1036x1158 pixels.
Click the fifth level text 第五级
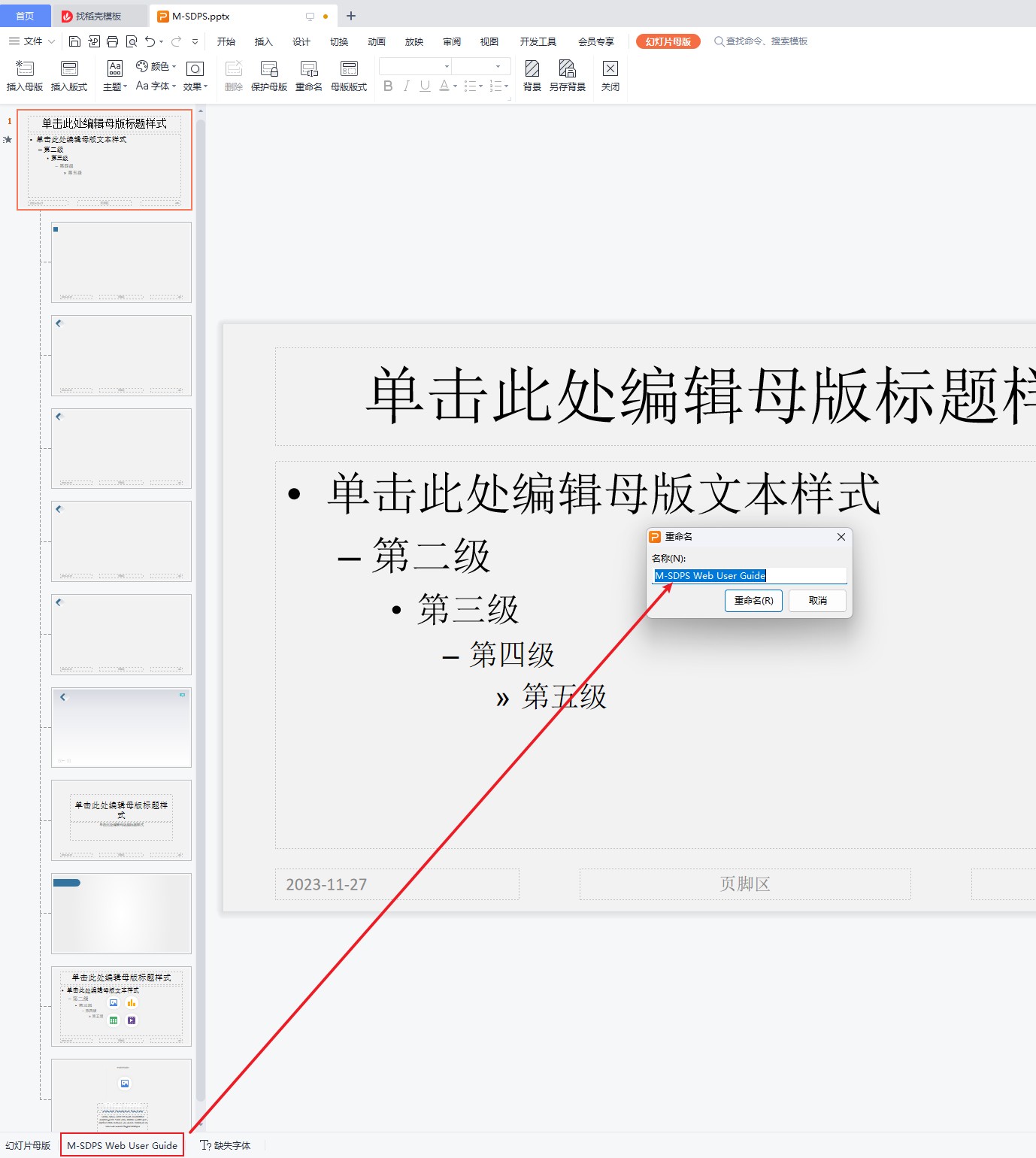(x=565, y=696)
